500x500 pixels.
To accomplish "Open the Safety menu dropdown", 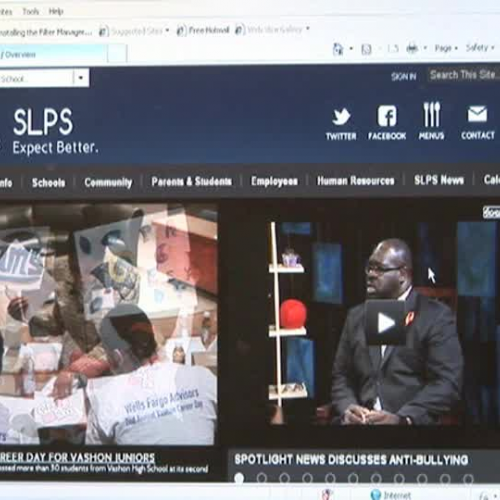I will coord(480,48).
